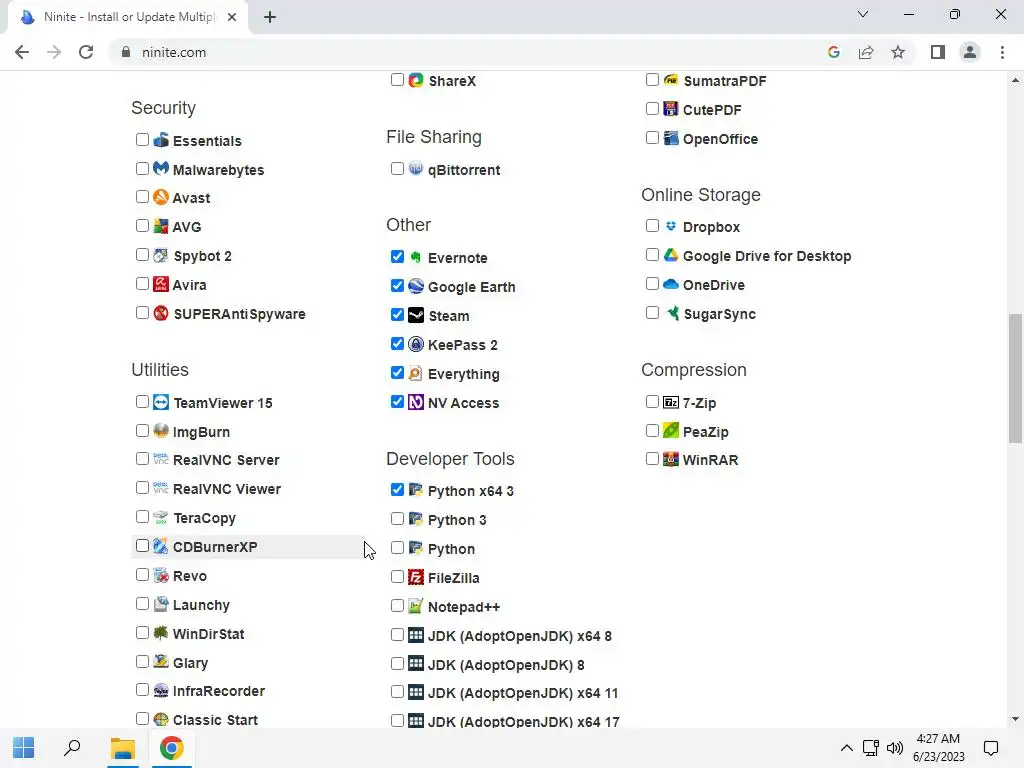
Task: Open the Chrome share page icon
Action: pyautogui.click(x=866, y=52)
